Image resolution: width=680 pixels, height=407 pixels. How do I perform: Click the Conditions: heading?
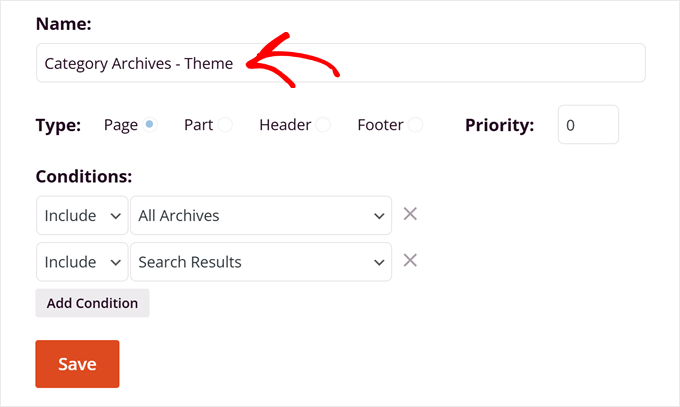click(84, 177)
